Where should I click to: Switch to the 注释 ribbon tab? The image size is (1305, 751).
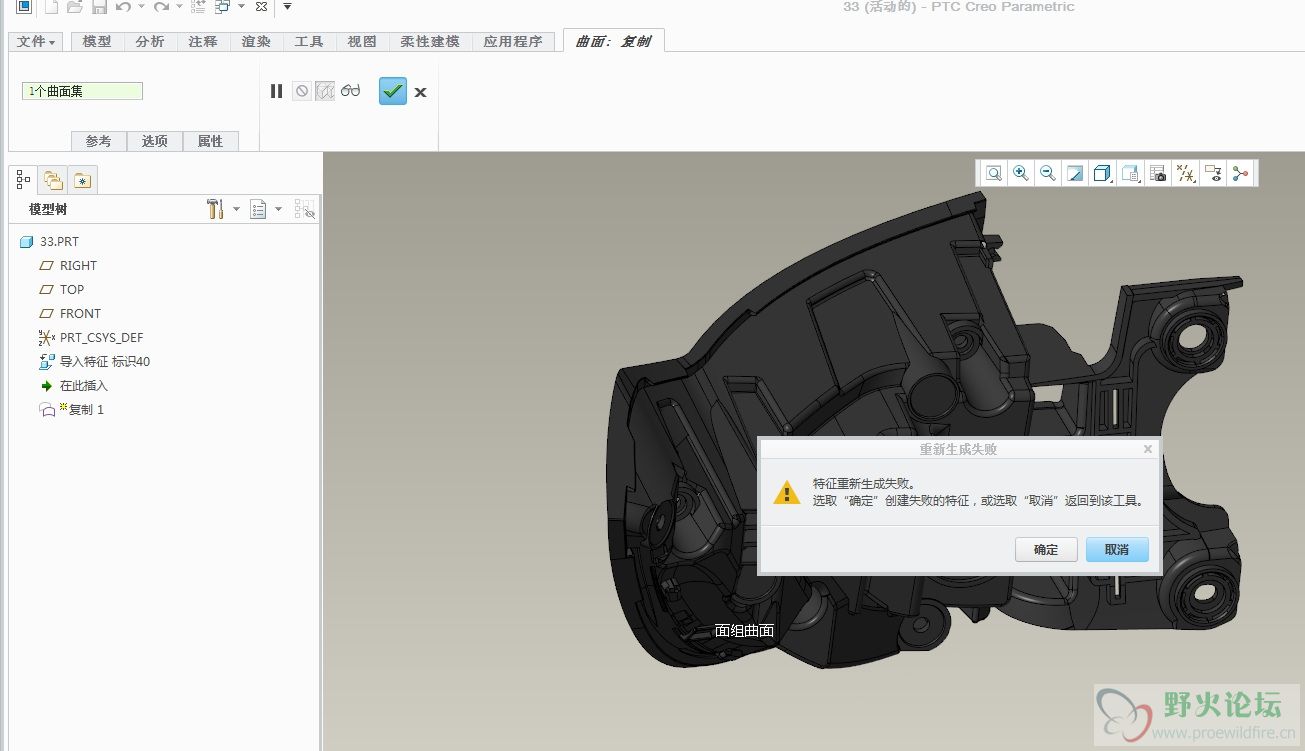pyautogui.click(x=203, y=41)
